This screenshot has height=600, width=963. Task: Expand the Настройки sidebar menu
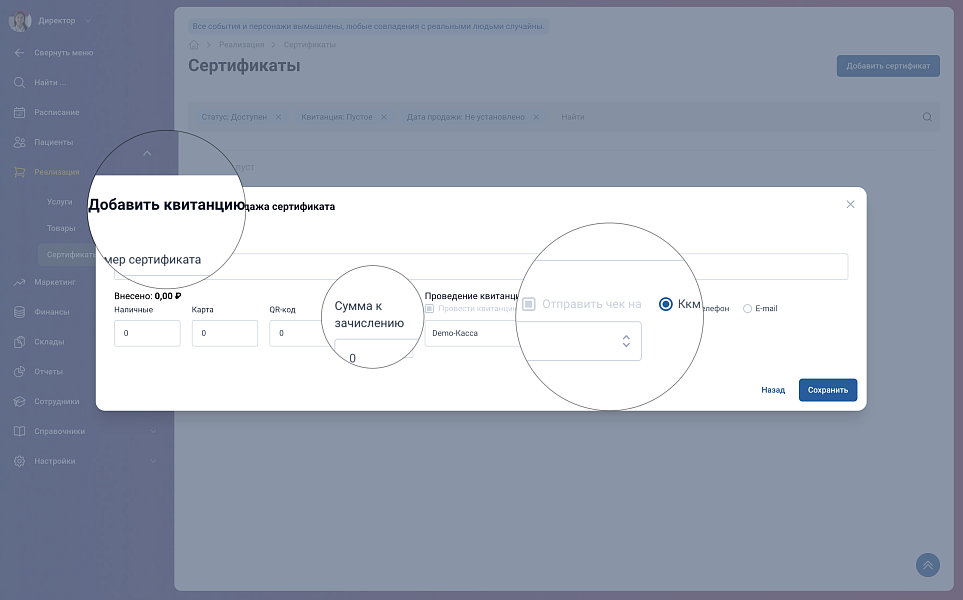[54, 462]
